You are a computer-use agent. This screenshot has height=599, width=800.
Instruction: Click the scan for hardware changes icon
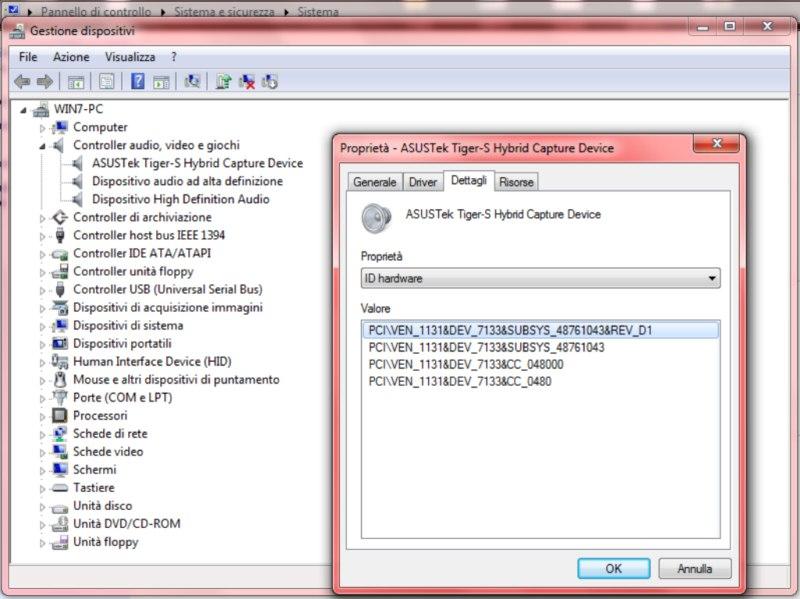coord(193,82)
